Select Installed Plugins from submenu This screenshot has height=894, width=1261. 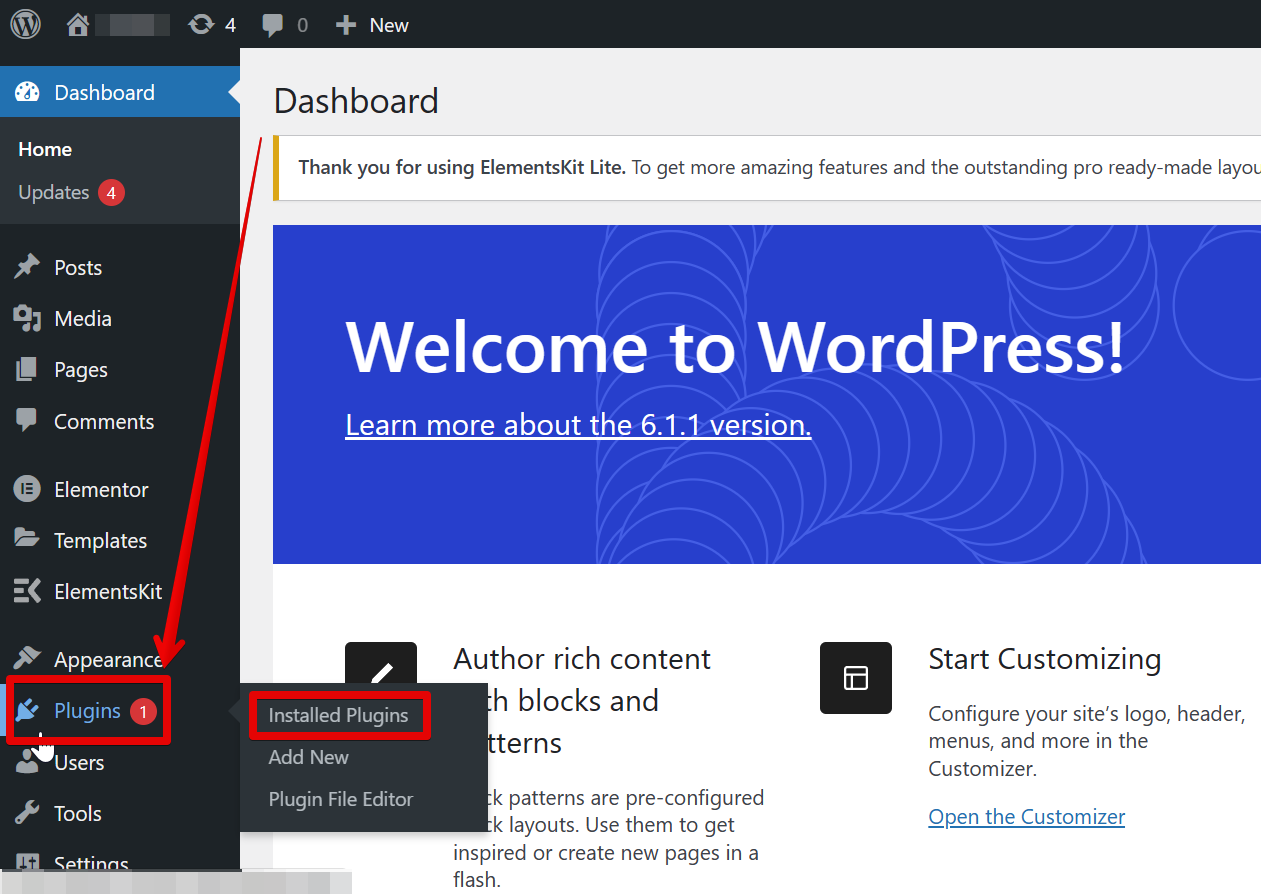338,715
